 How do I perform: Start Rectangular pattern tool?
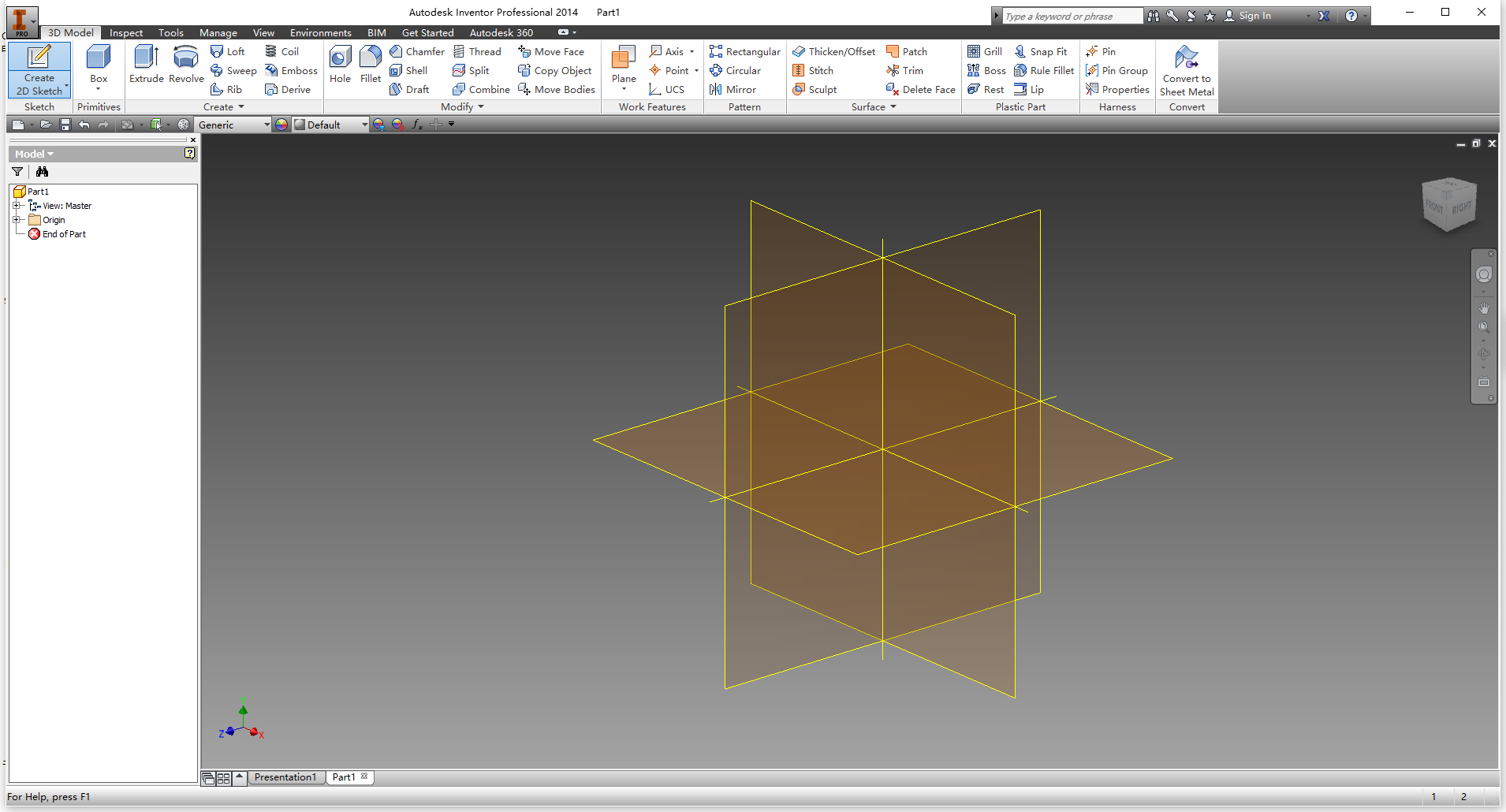[x=744, y=51]
